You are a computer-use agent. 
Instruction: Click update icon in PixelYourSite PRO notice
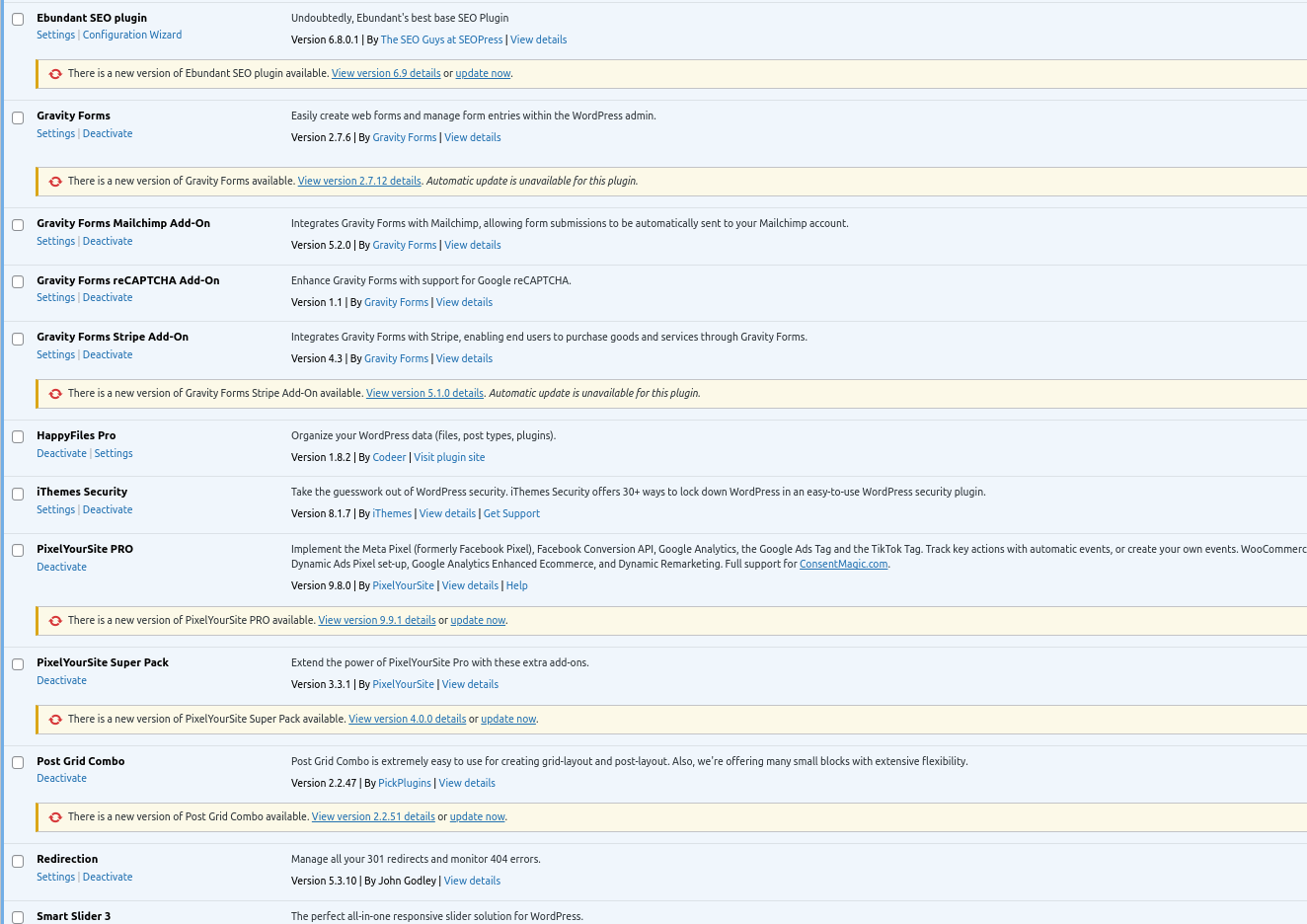pyautogui.click(x=55, y=621)
